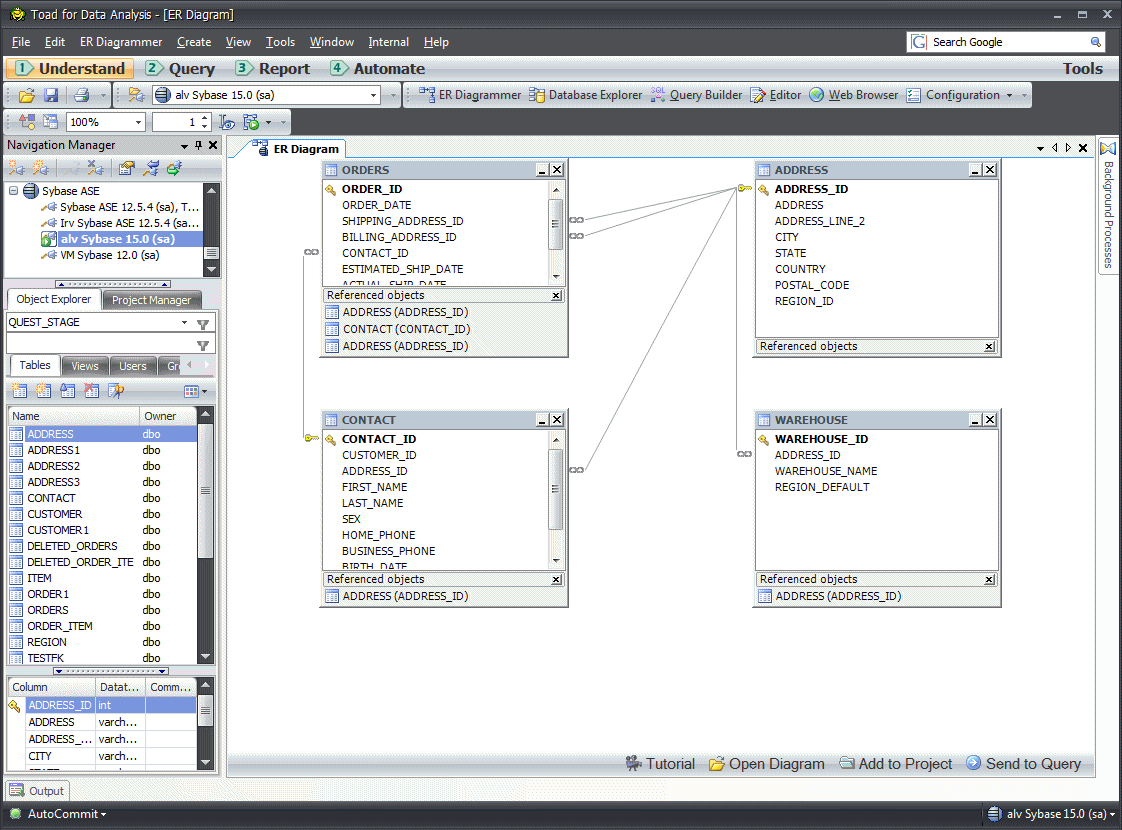Collapse the Sybase ASE tree node
The height and width of the screenshot is (830, 1122).
pos(14,191)
